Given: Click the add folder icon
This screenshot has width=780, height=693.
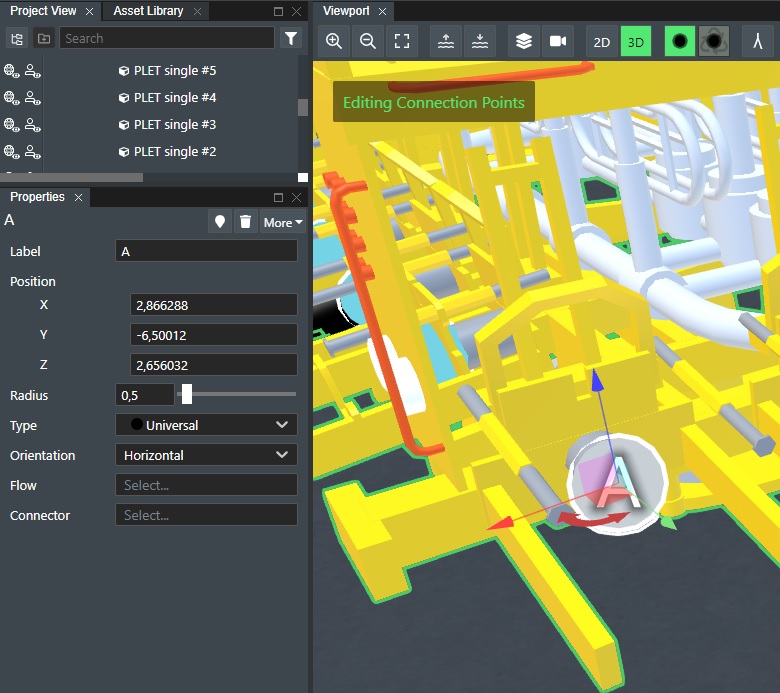Looking at the screenshot, I should tap(44, 38).
